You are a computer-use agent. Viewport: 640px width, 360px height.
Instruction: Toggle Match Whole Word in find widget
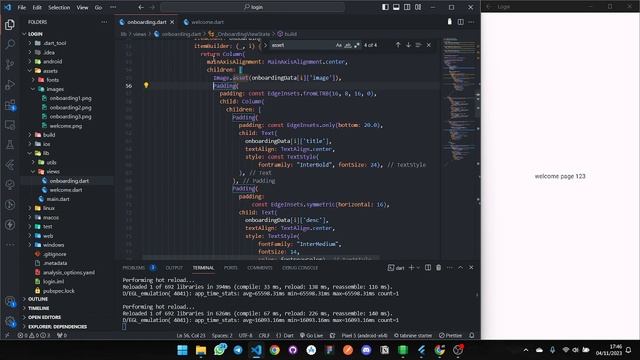click(348, 45)
